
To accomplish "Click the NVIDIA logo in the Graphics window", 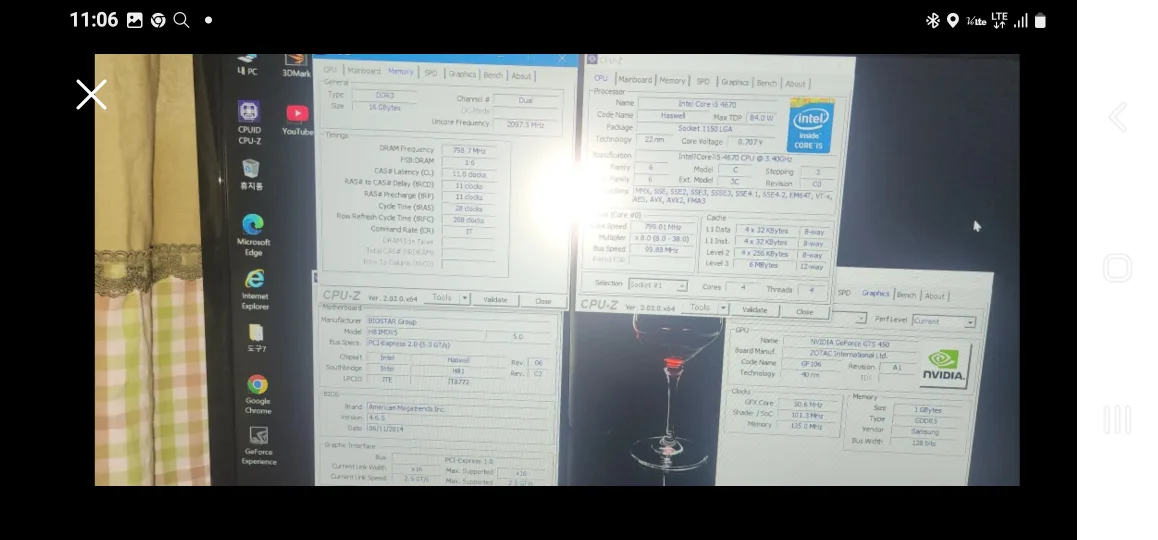I will click(942, 367).
